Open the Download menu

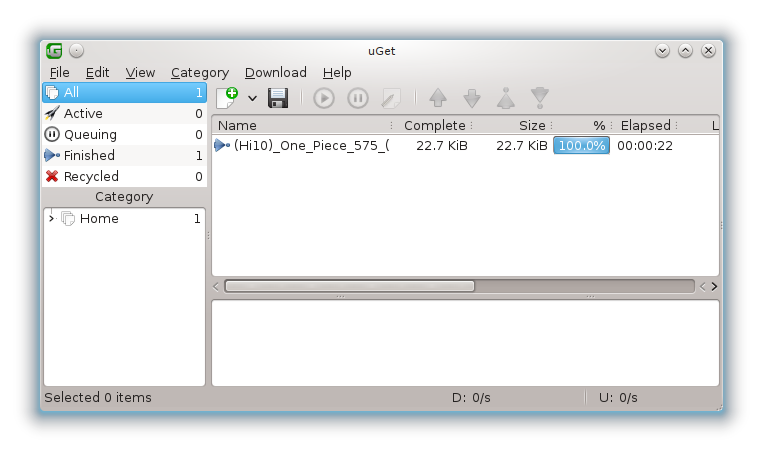pos(275,72)
